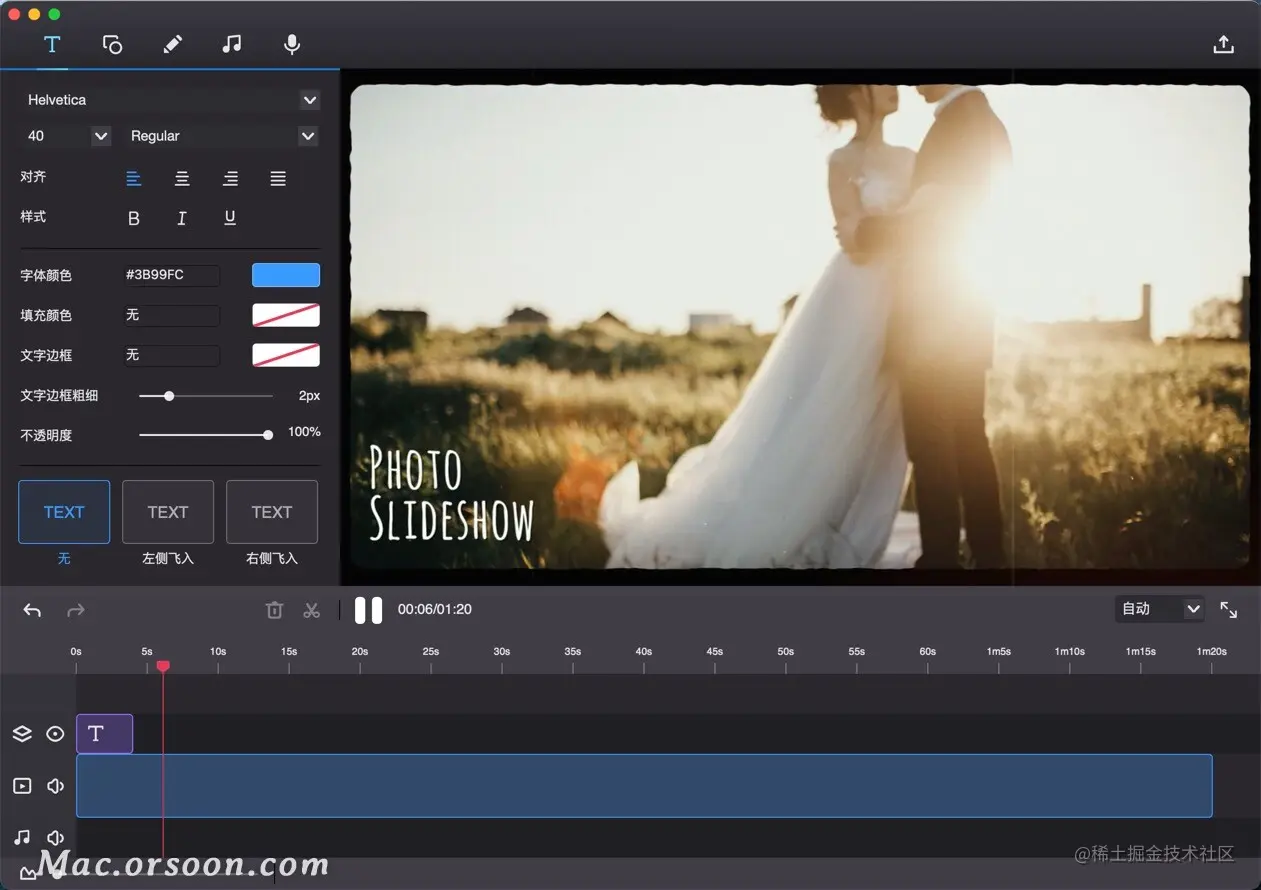Toggle fullscreen with the expand arrows icon

(1229, 610)
